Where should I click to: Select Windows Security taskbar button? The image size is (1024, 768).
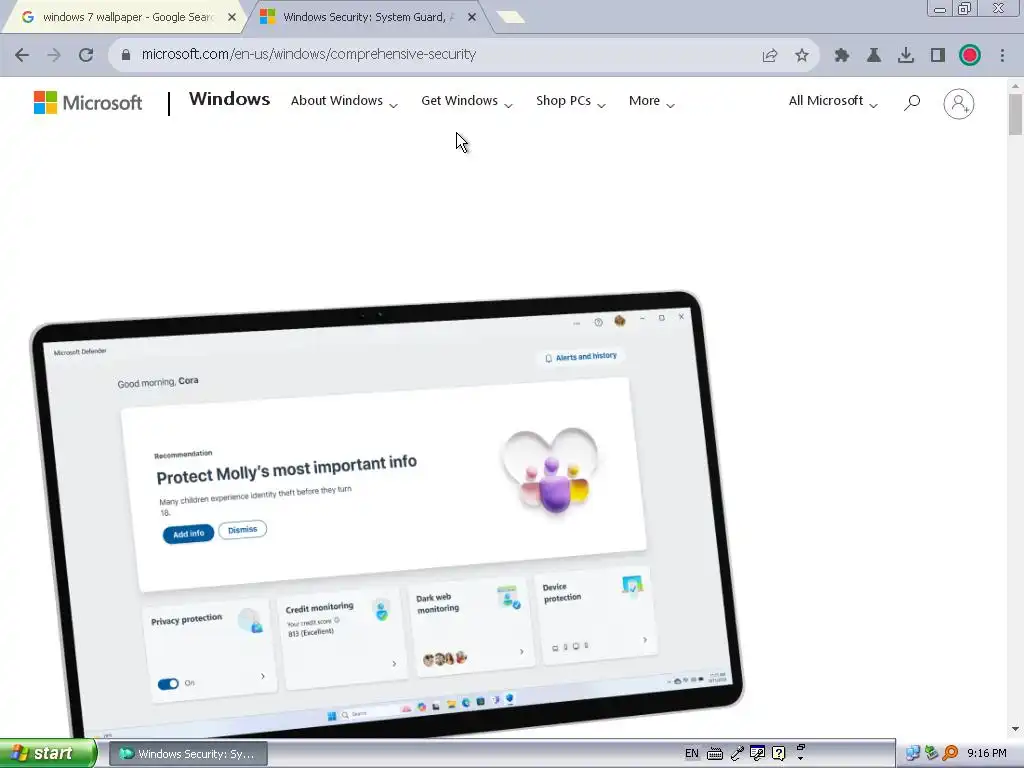click(188, 754)
